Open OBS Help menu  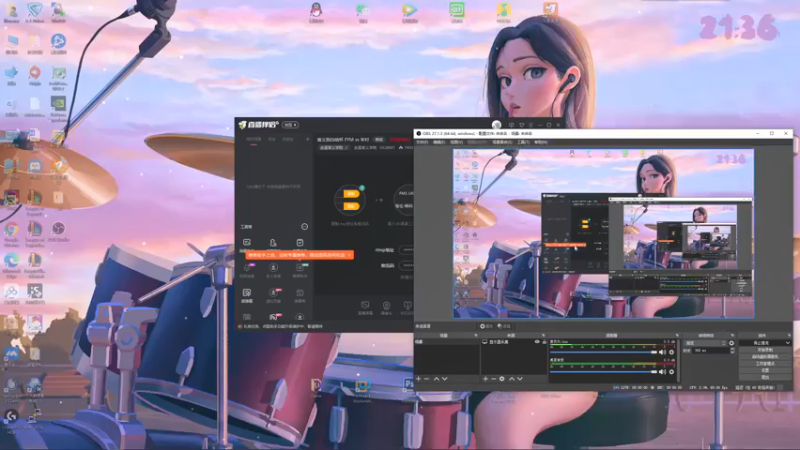(541, 142)
